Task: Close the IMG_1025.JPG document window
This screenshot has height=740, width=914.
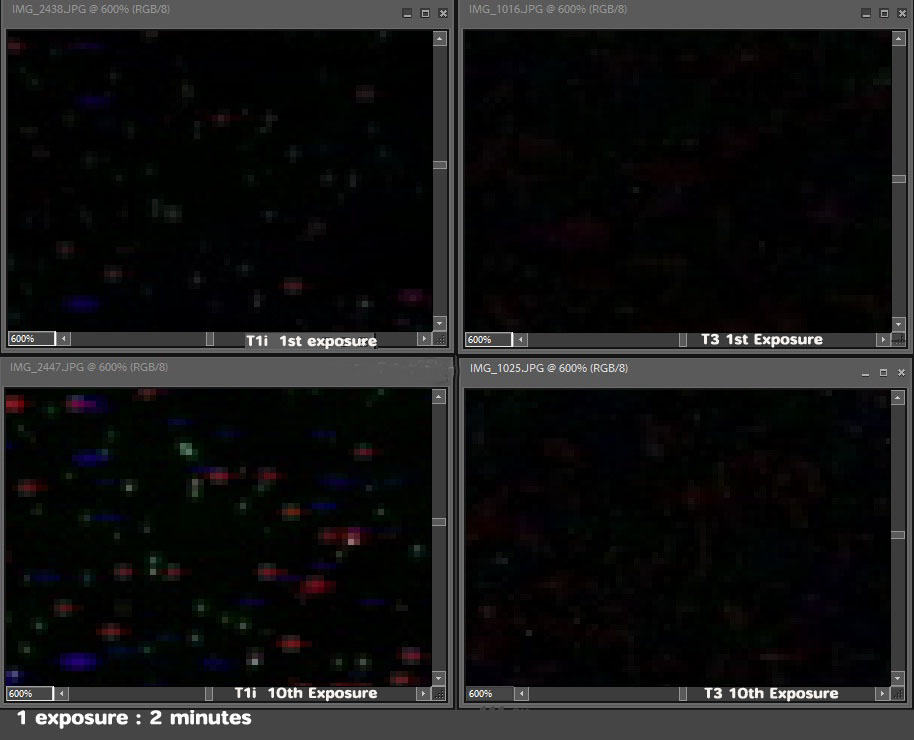Action: [901, 373]
